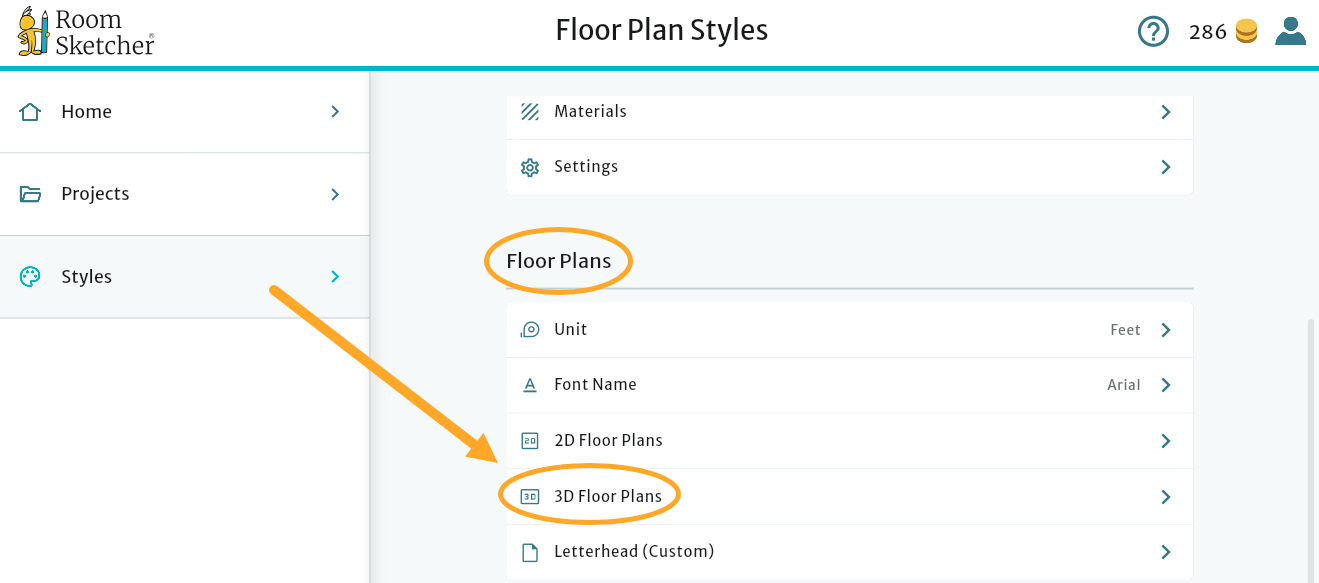1319x583 pixels.
Task: Click the 2D Floor Plans icon
Action: (x=529, y=440)
